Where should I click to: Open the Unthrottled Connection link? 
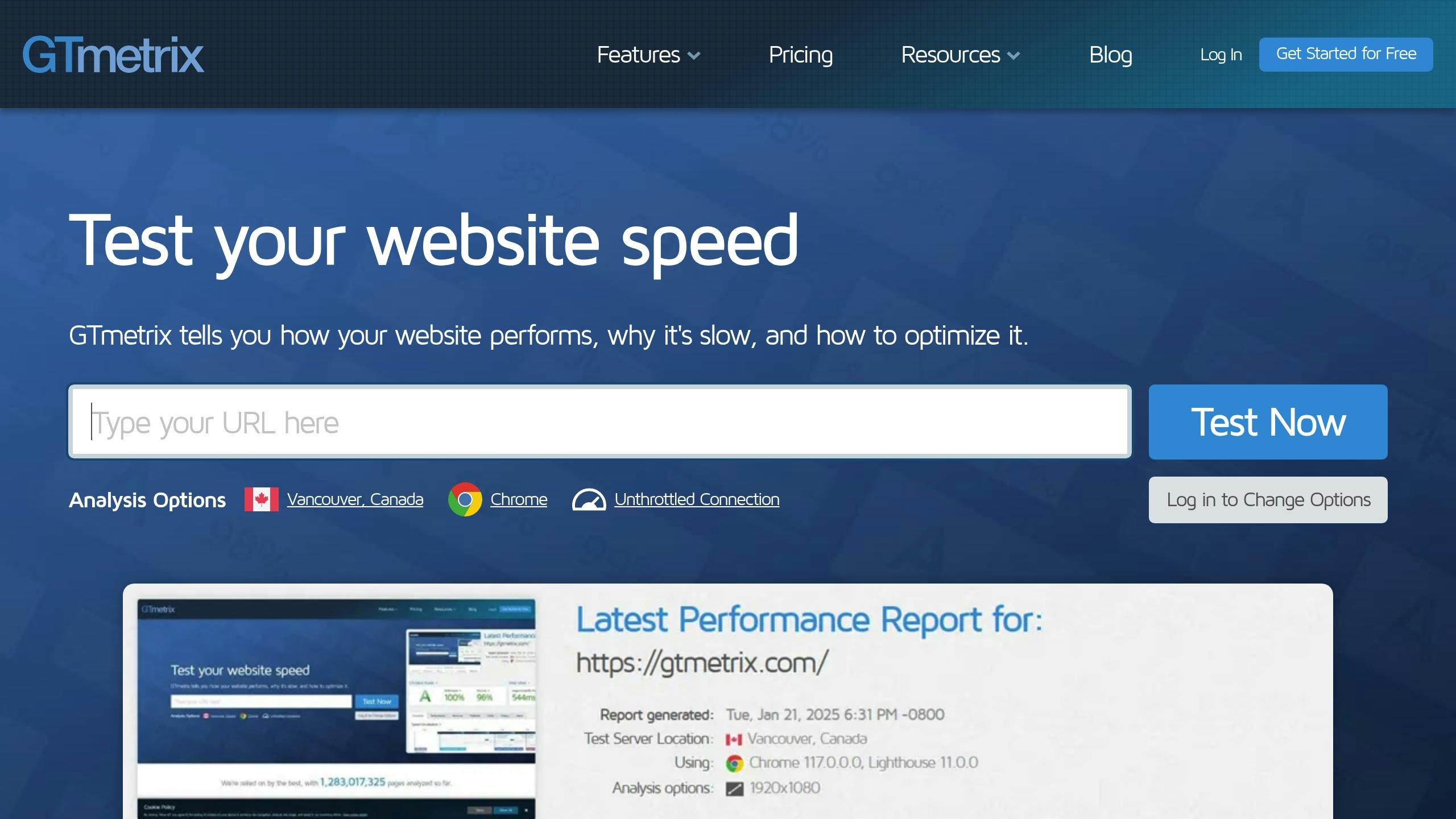(x=697, y=499)
